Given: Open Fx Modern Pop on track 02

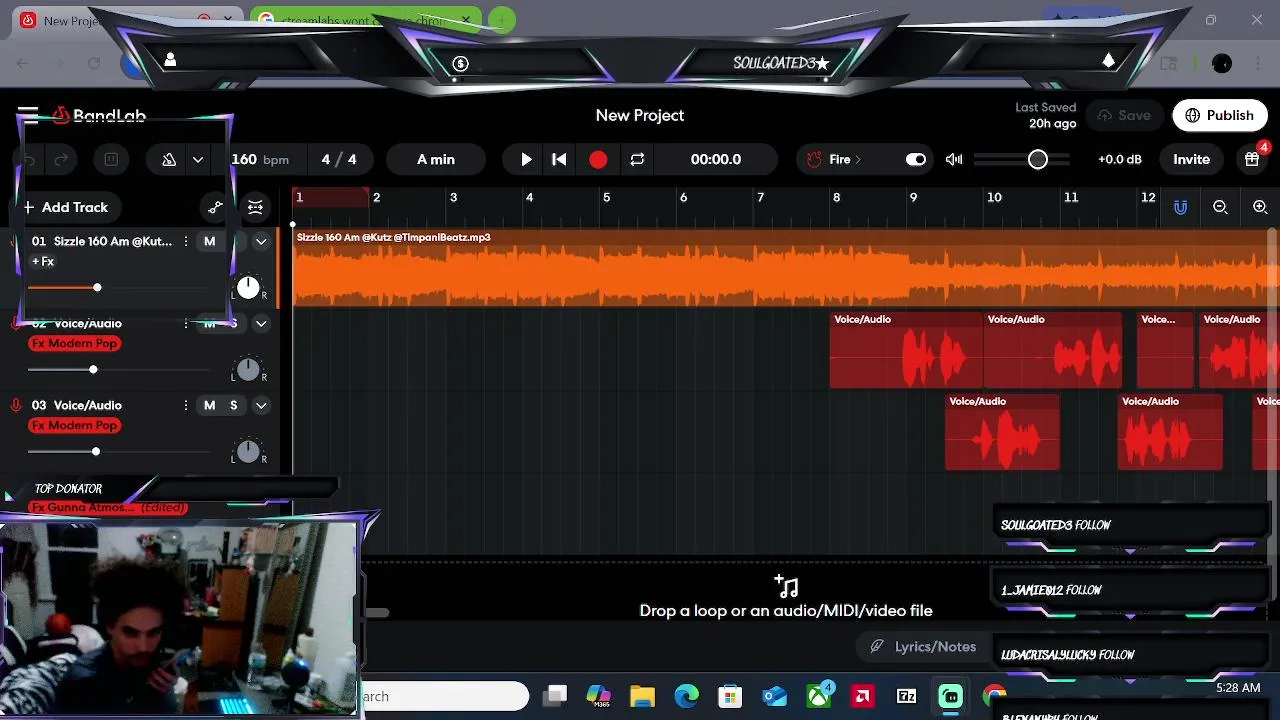Looking at the screenshot, I should [x=75, y=343].
